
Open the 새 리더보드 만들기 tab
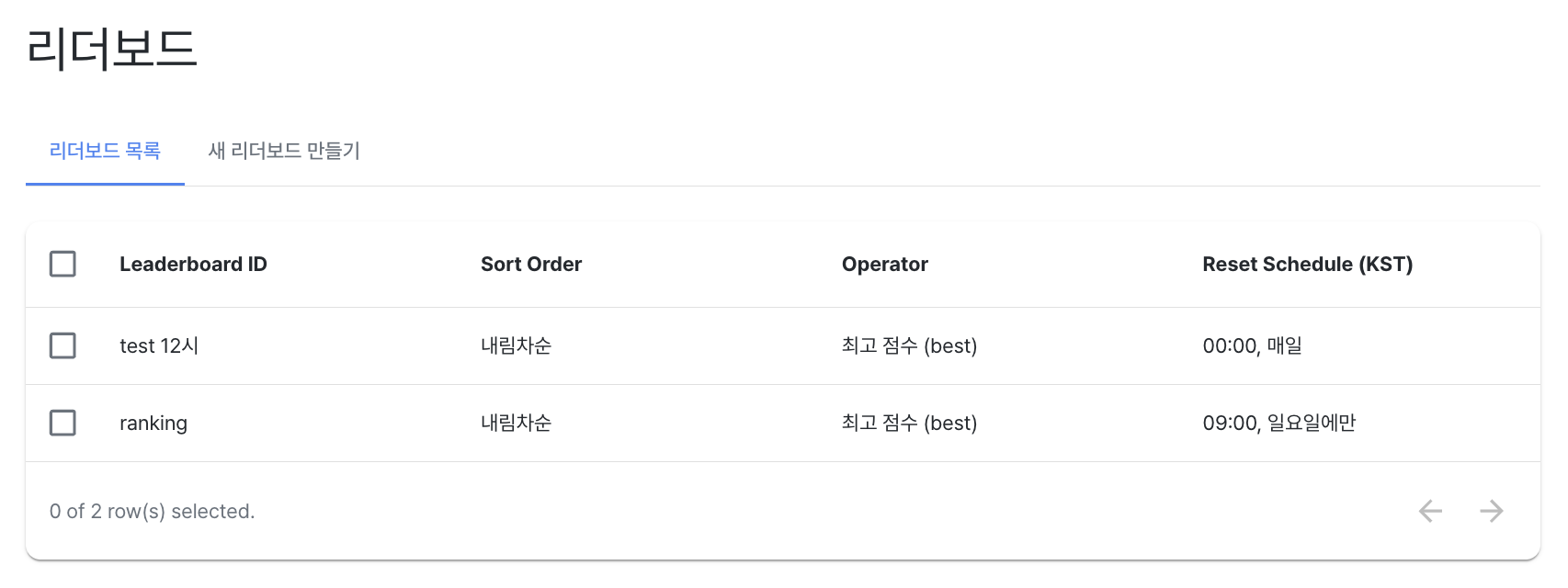[284, 151]
